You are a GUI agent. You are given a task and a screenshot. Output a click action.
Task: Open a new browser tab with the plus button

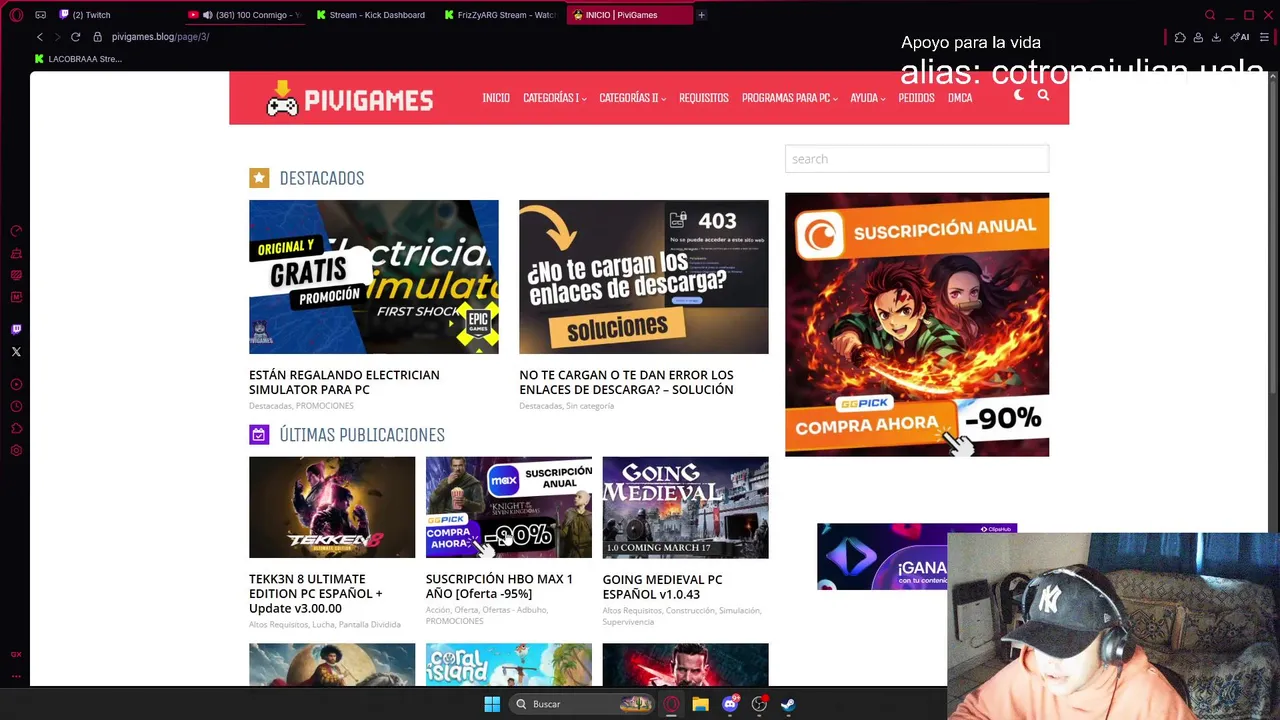pyautogui.click(x=701, y=15)
